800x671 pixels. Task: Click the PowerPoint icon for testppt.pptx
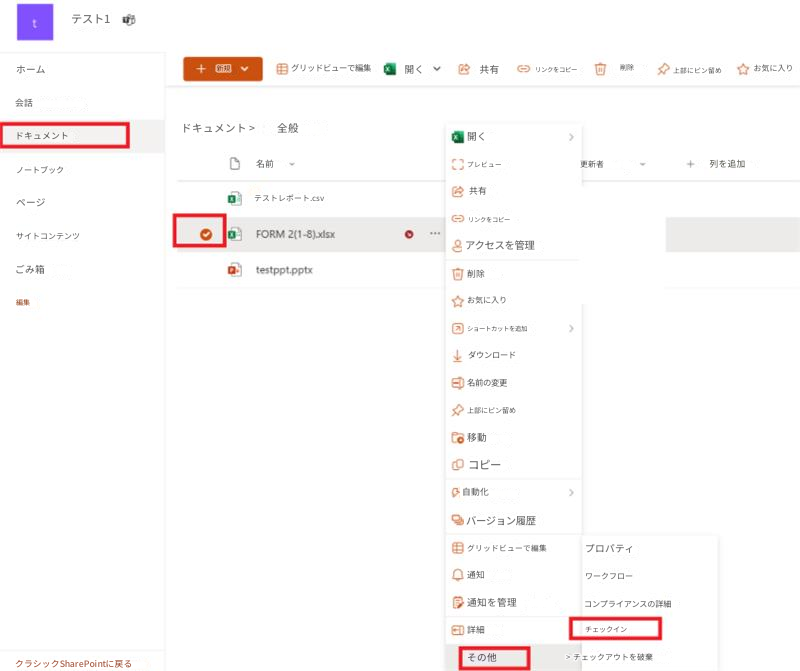coord(235,269)
